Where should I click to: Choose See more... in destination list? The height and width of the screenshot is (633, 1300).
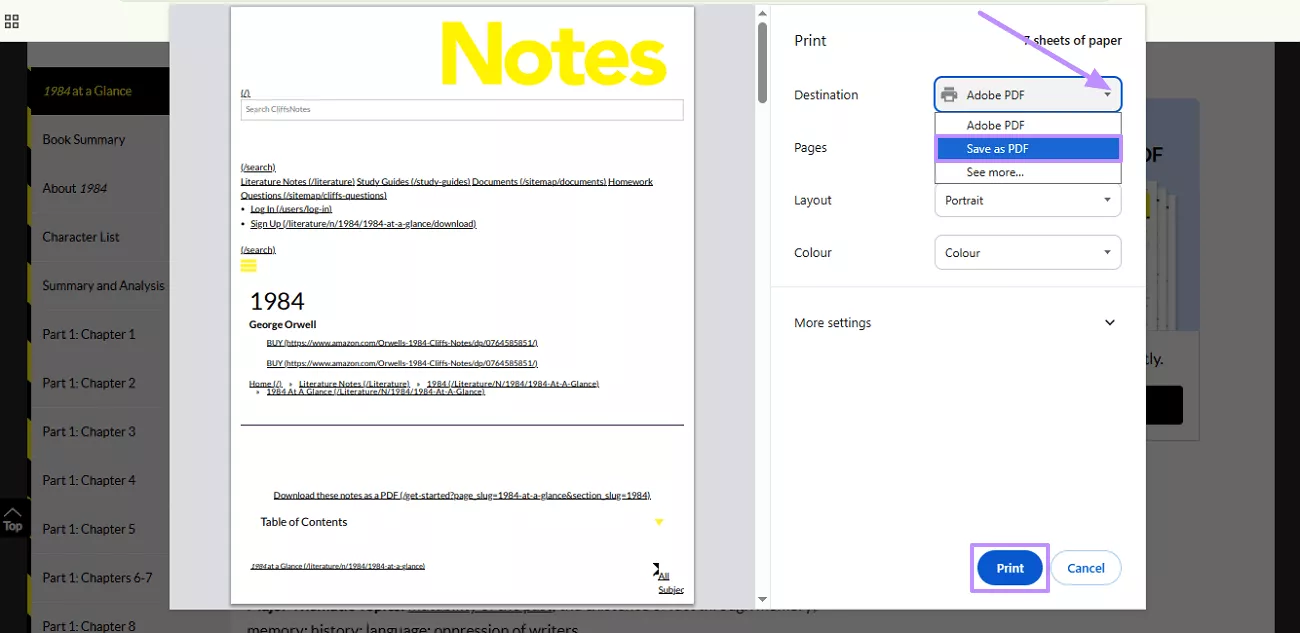pos(1027,170)
